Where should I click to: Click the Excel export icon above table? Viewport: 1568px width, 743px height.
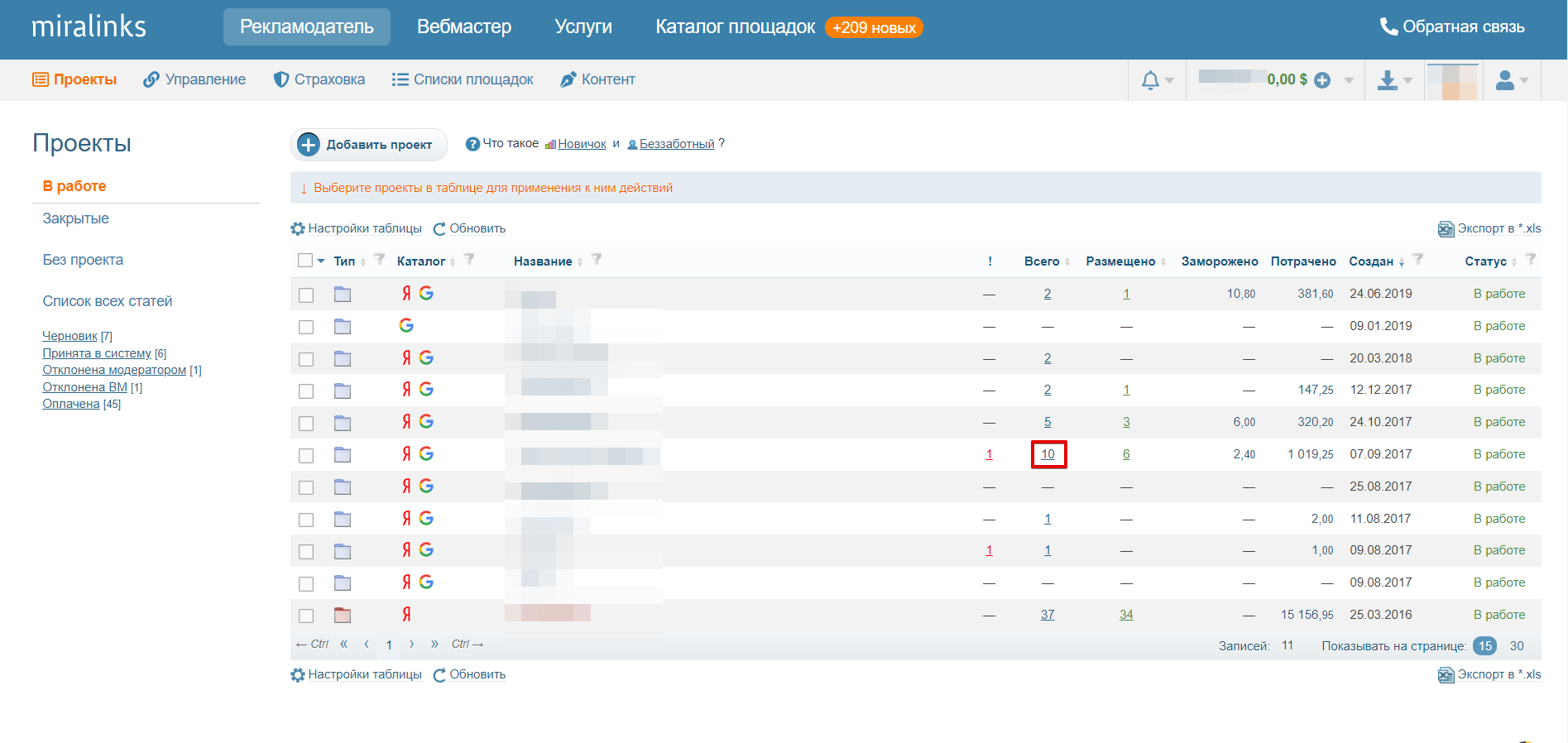[x=1446, y=229]
